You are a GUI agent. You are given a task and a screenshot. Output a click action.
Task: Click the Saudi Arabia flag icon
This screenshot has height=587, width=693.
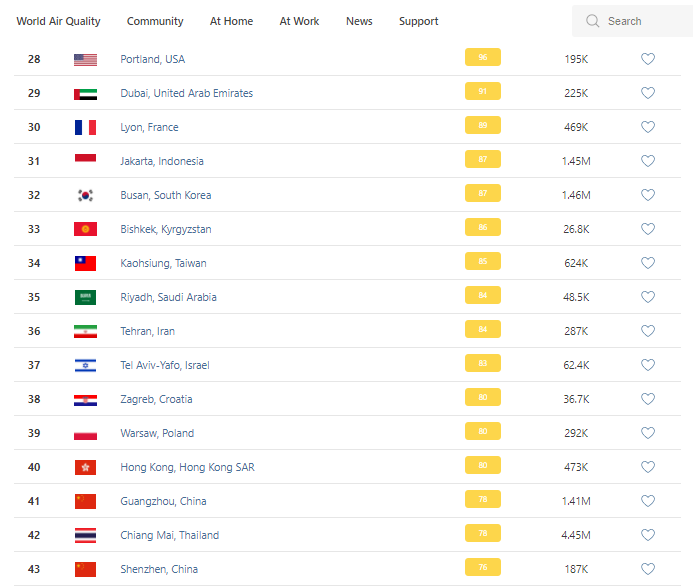(x=85, y=297)
